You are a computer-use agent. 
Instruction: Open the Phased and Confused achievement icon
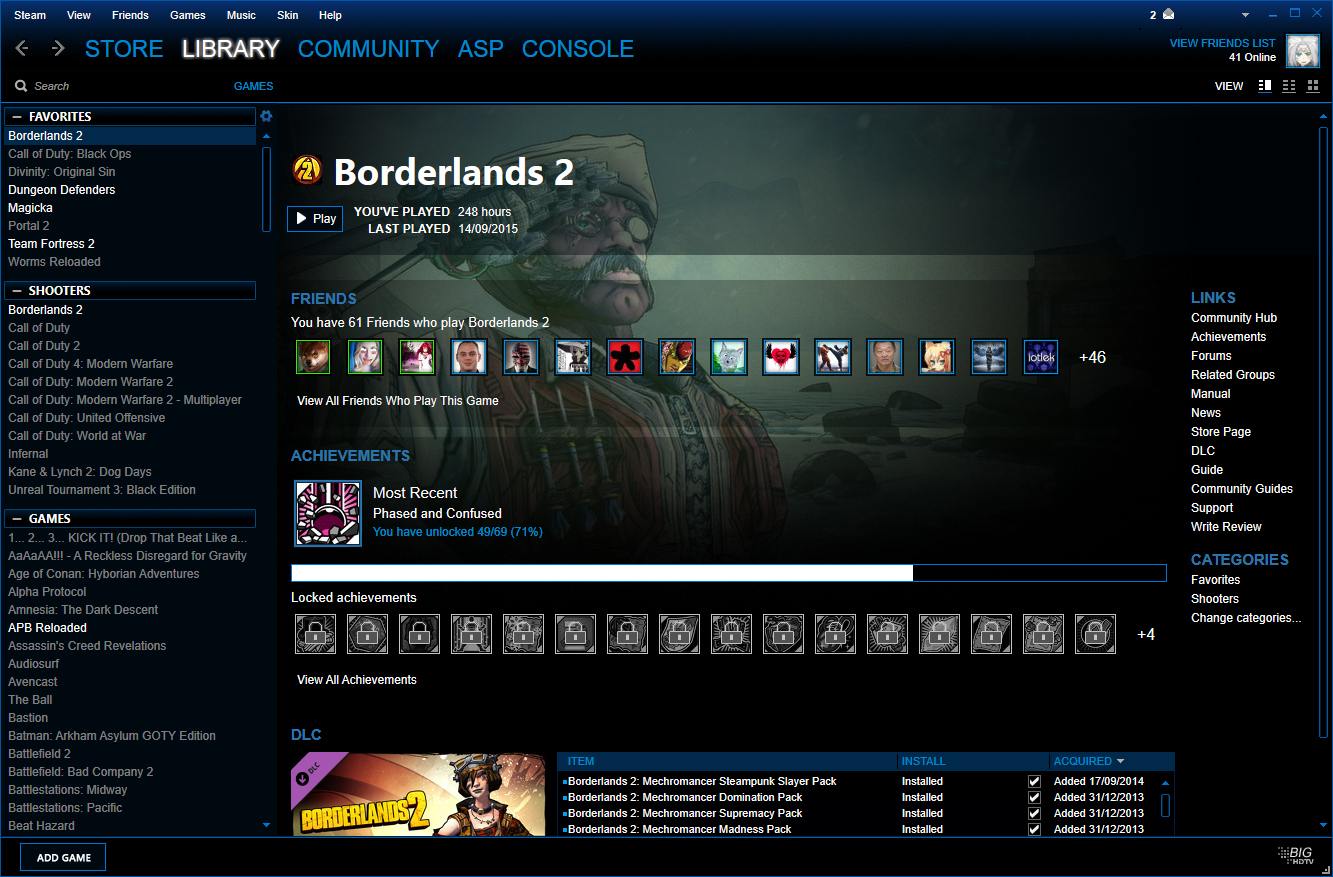coord(327,513)
